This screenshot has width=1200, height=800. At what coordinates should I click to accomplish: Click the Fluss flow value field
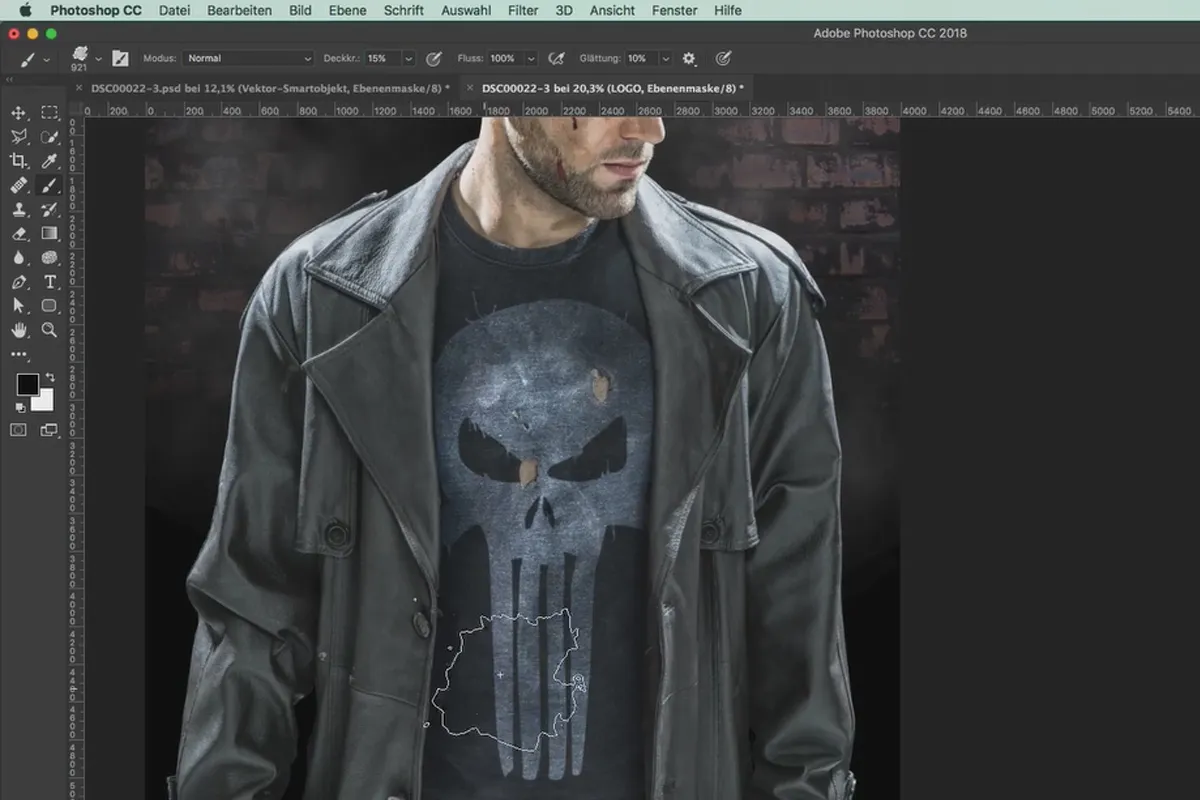[505, 59]
